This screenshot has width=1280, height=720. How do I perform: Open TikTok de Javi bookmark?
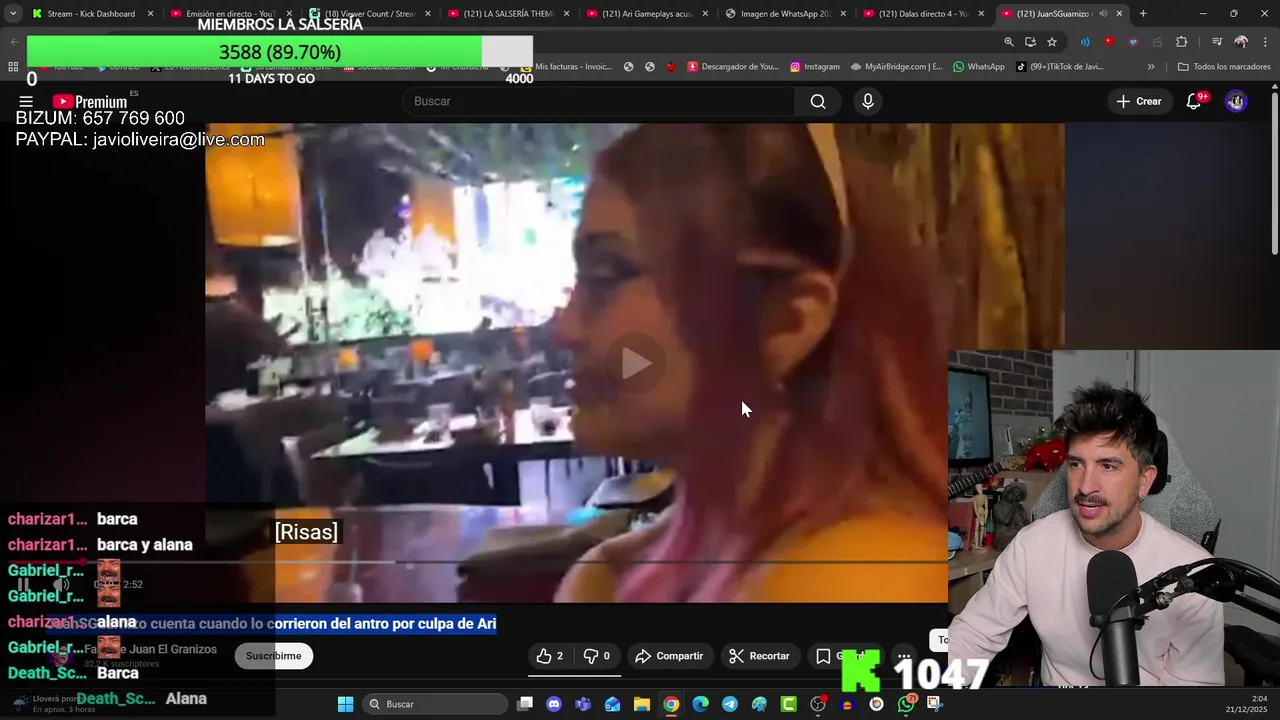coord(1060,67)
